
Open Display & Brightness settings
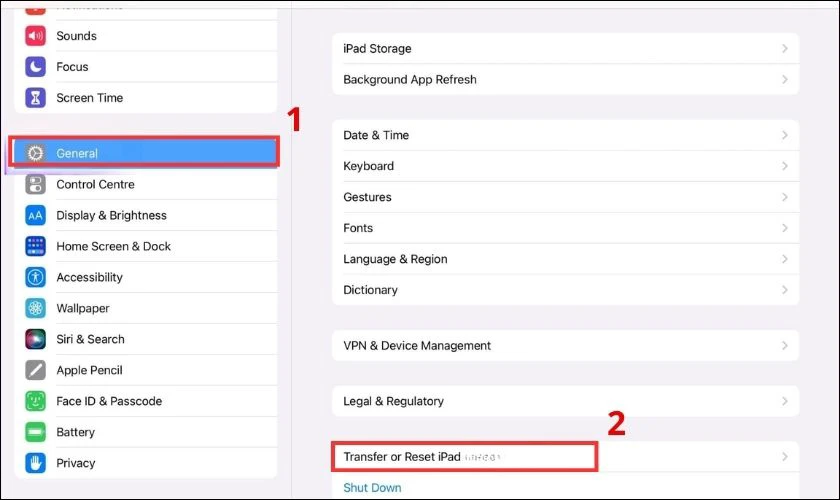coord(146,215)
